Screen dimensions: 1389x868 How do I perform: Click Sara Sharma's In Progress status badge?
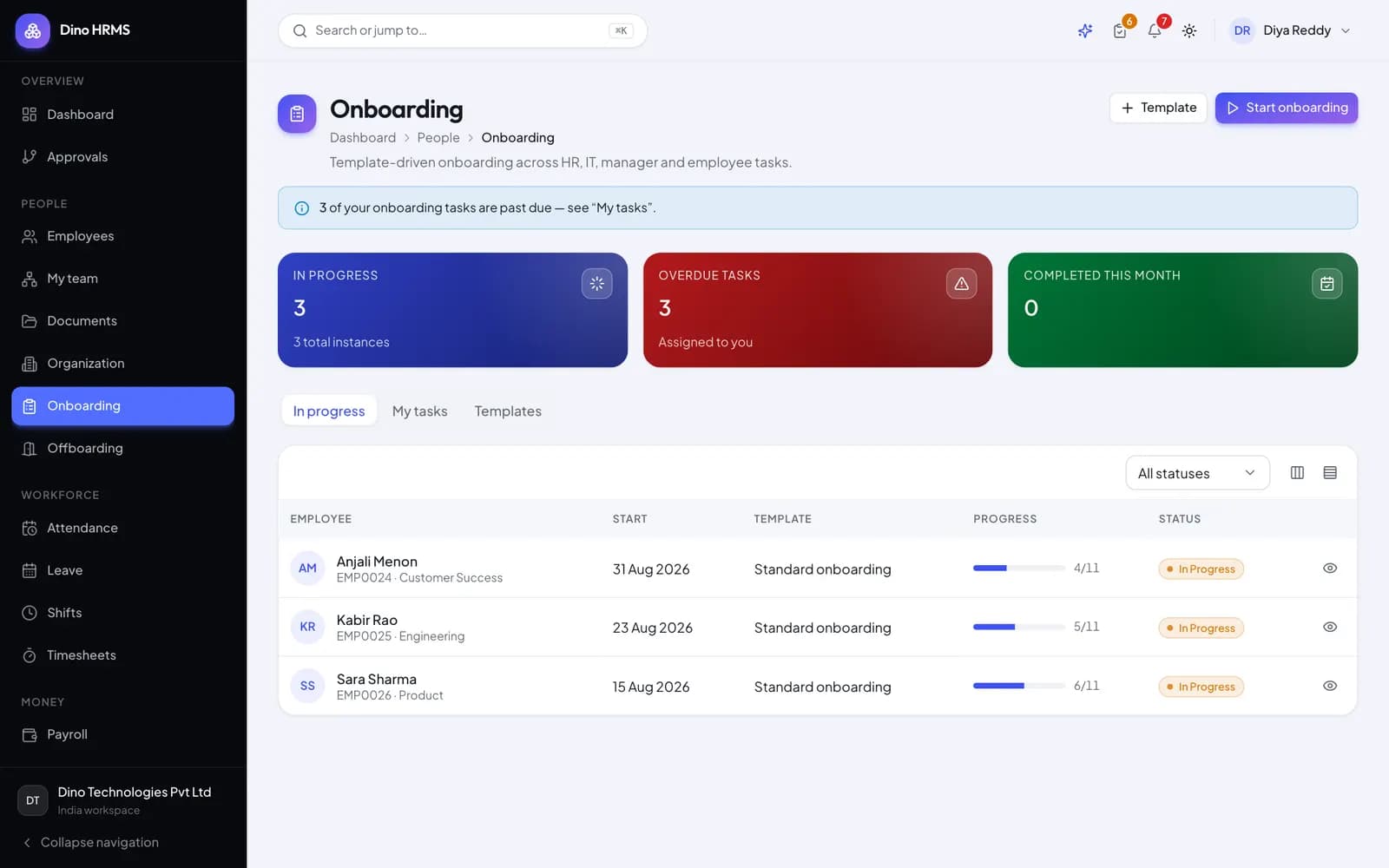pos(1201,687)
